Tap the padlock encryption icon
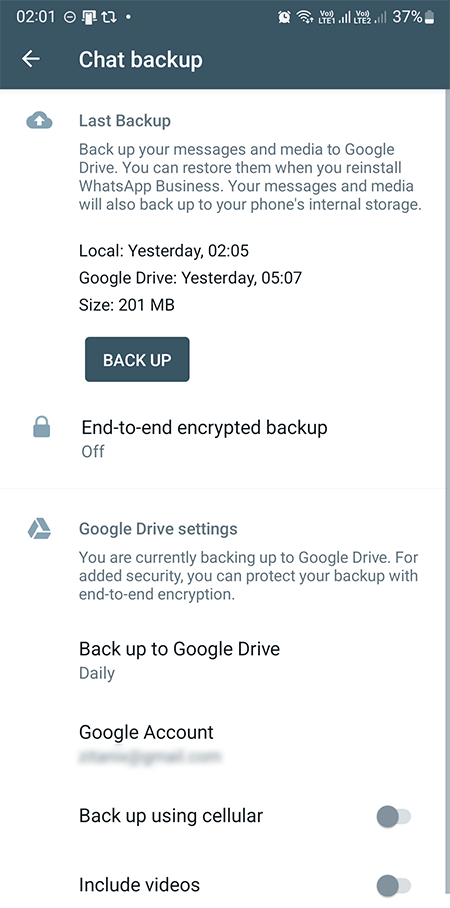The height and width of the screenshot is (908, 450). click(41, 428)
